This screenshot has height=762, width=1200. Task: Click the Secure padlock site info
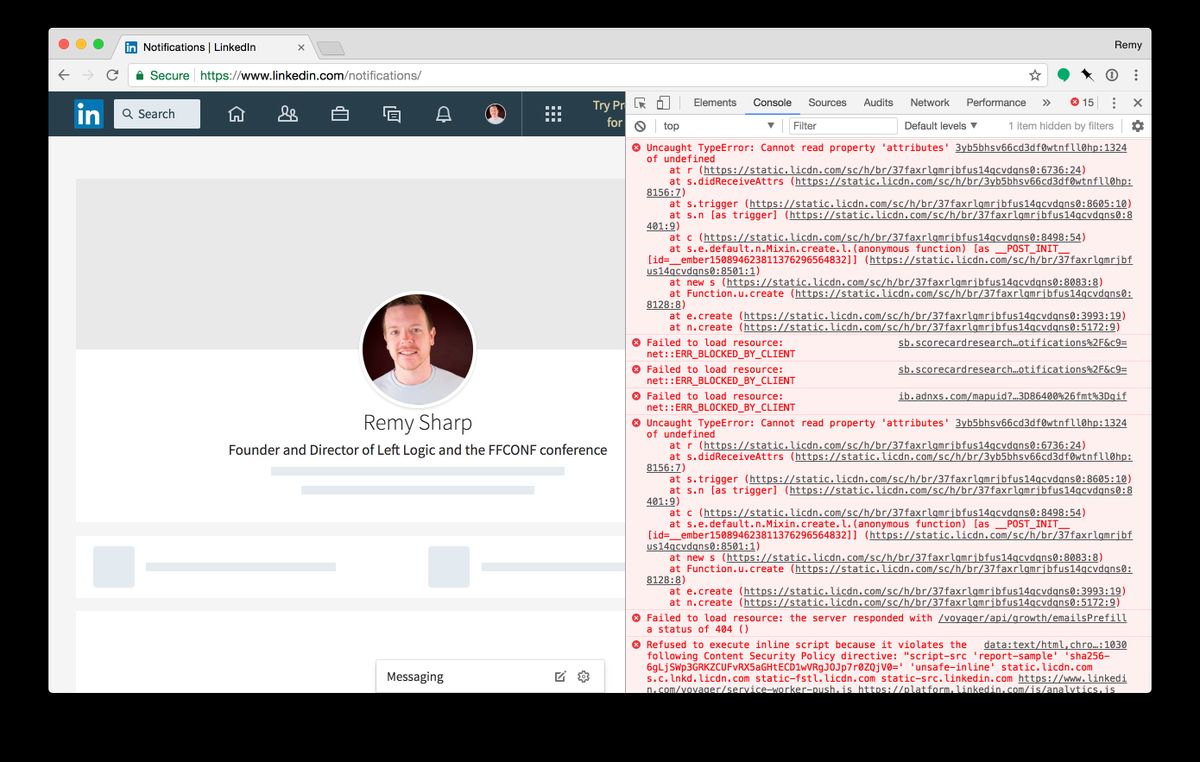[x=162, y=75]
